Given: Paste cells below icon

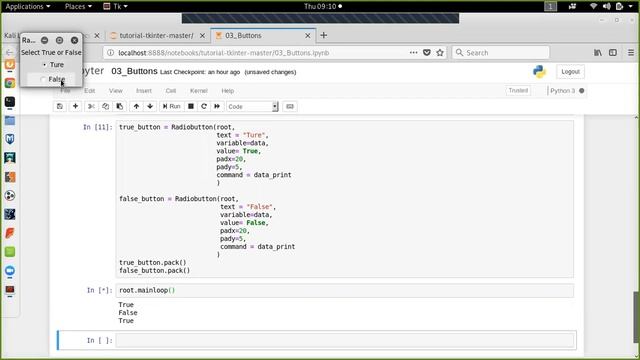Looking at the screenshot, I should point(120,107).
